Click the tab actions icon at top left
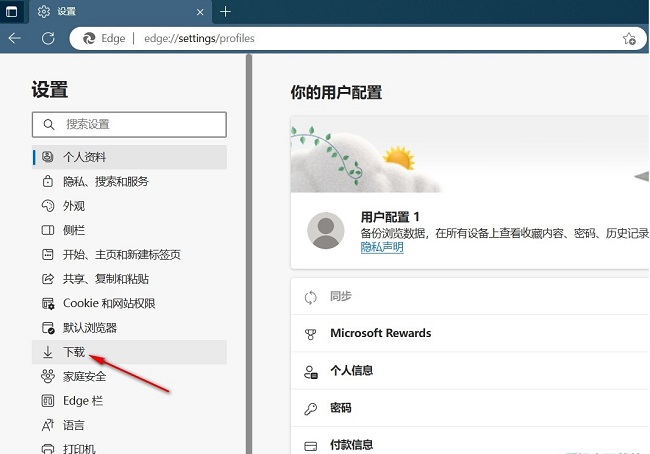The image size is (650, 454). (14, 11)
